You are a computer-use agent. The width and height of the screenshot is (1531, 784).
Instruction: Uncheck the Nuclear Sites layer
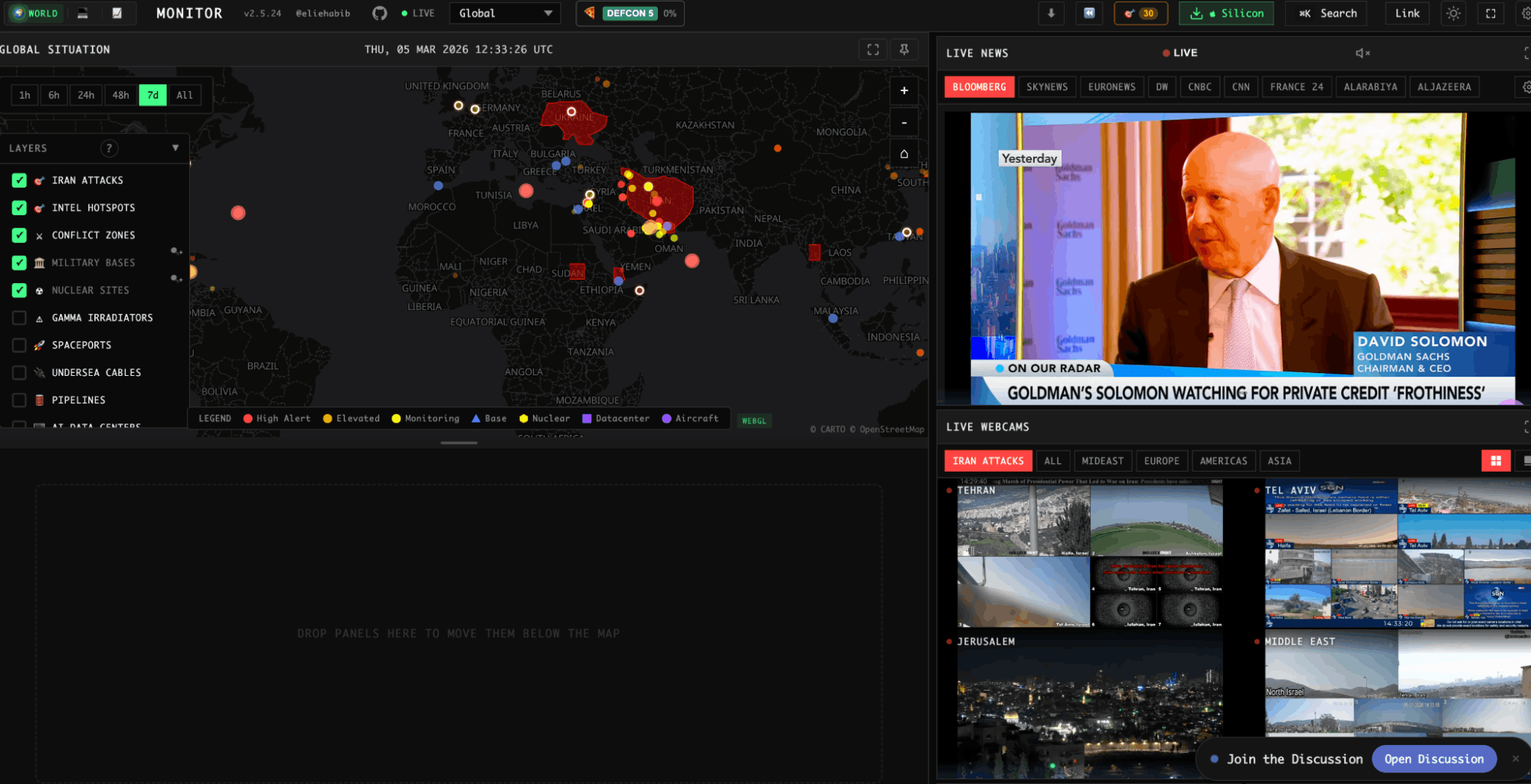click(x=19, y=291)
